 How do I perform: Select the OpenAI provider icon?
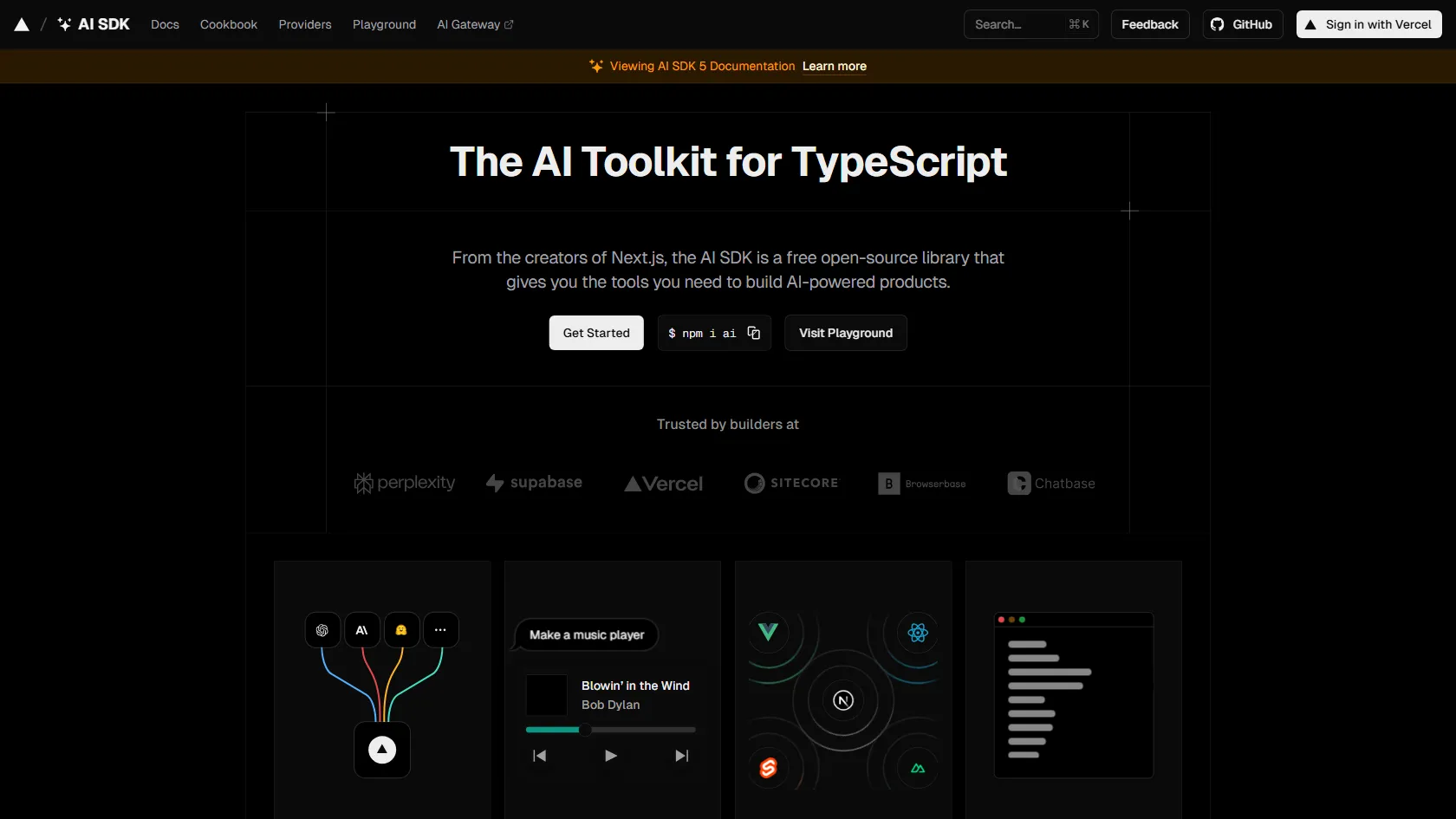pos(322,630)
